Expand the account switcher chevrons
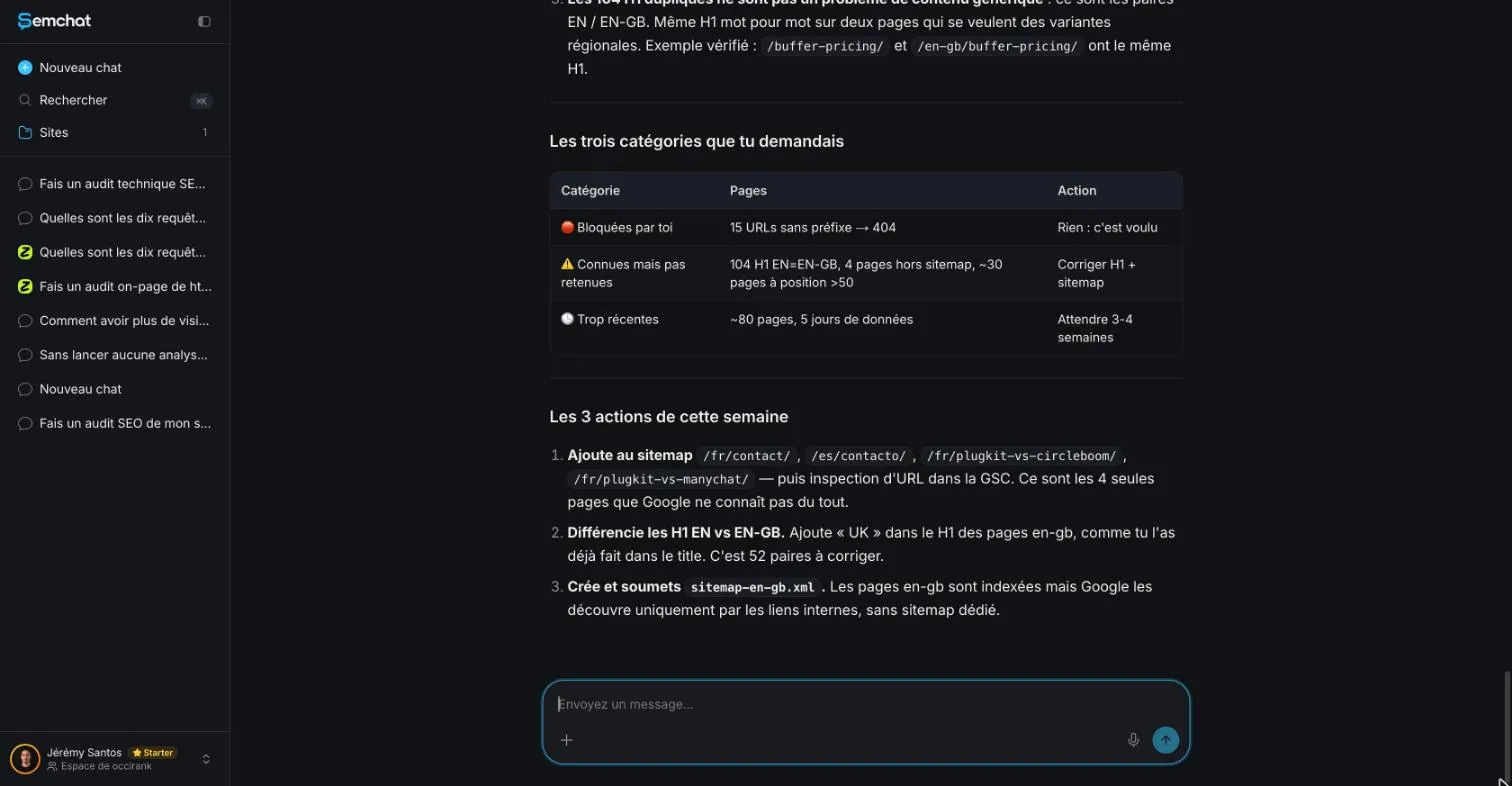The image size is (1512, 786). tap(206, 759)
